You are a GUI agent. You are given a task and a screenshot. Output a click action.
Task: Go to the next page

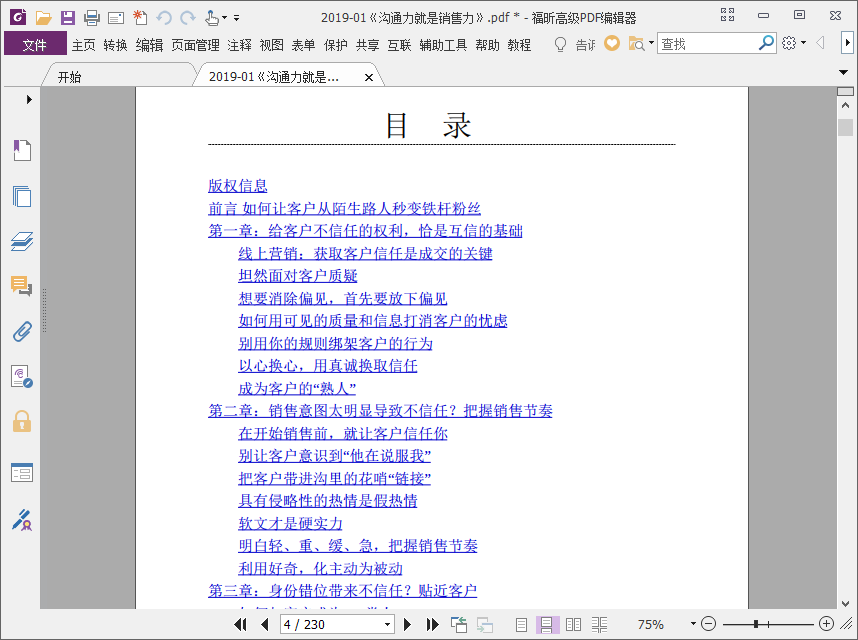[407, 624]
